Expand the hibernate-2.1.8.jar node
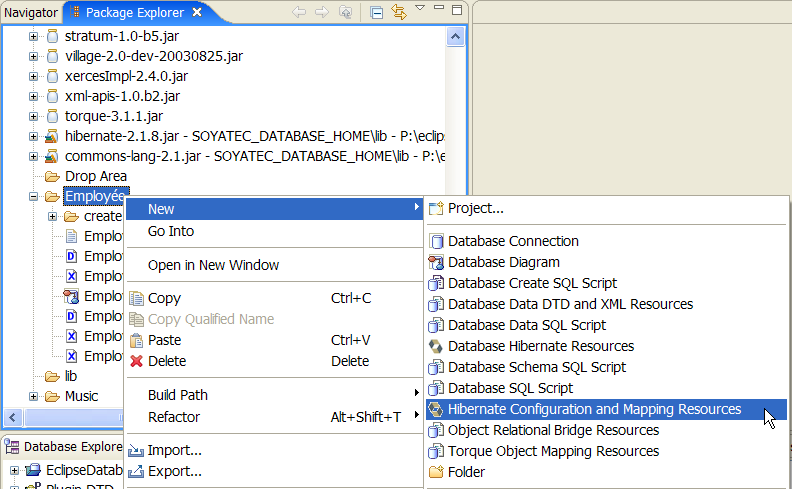This screenshot has height=489, width=792. tap(33, 136)
